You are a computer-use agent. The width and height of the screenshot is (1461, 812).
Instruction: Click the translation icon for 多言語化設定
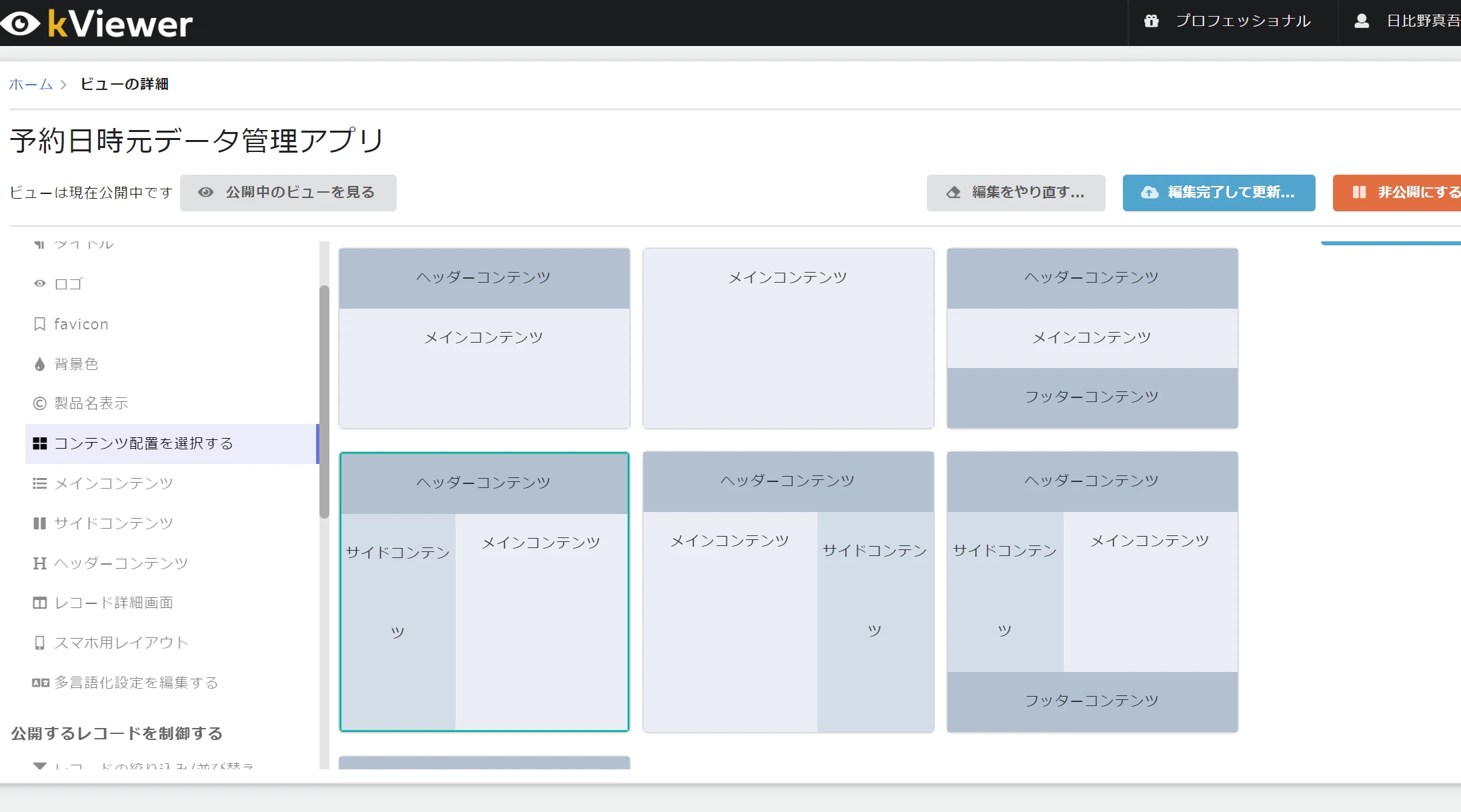point(40,683)
